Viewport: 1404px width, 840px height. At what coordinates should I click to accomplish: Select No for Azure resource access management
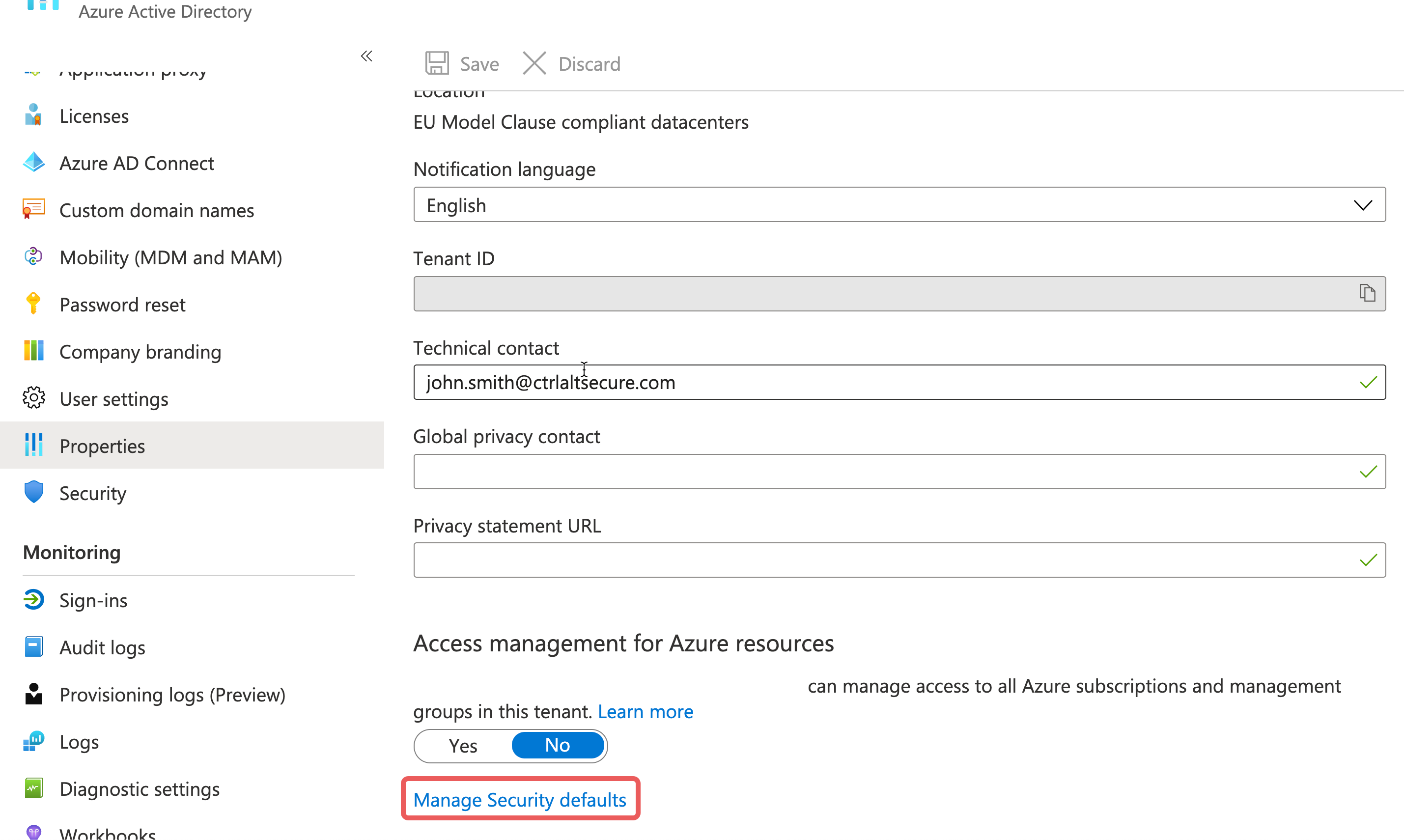tap(558, 746)
